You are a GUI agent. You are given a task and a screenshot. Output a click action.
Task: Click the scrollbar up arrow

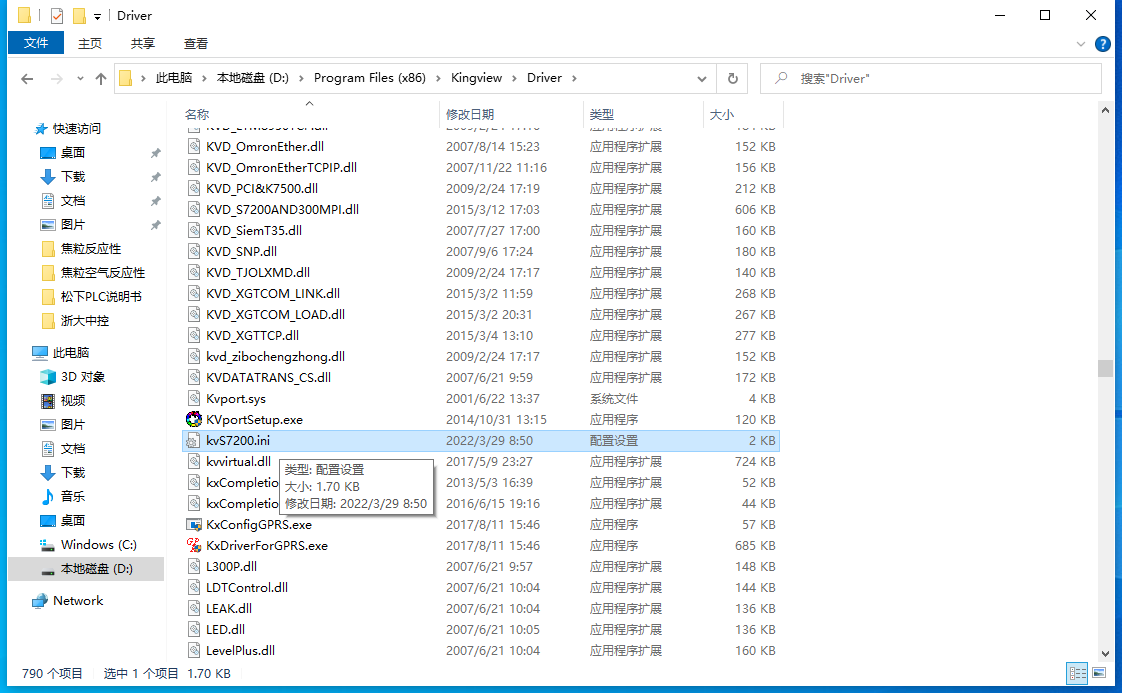pyautogui.click(x=1105, y=110)
